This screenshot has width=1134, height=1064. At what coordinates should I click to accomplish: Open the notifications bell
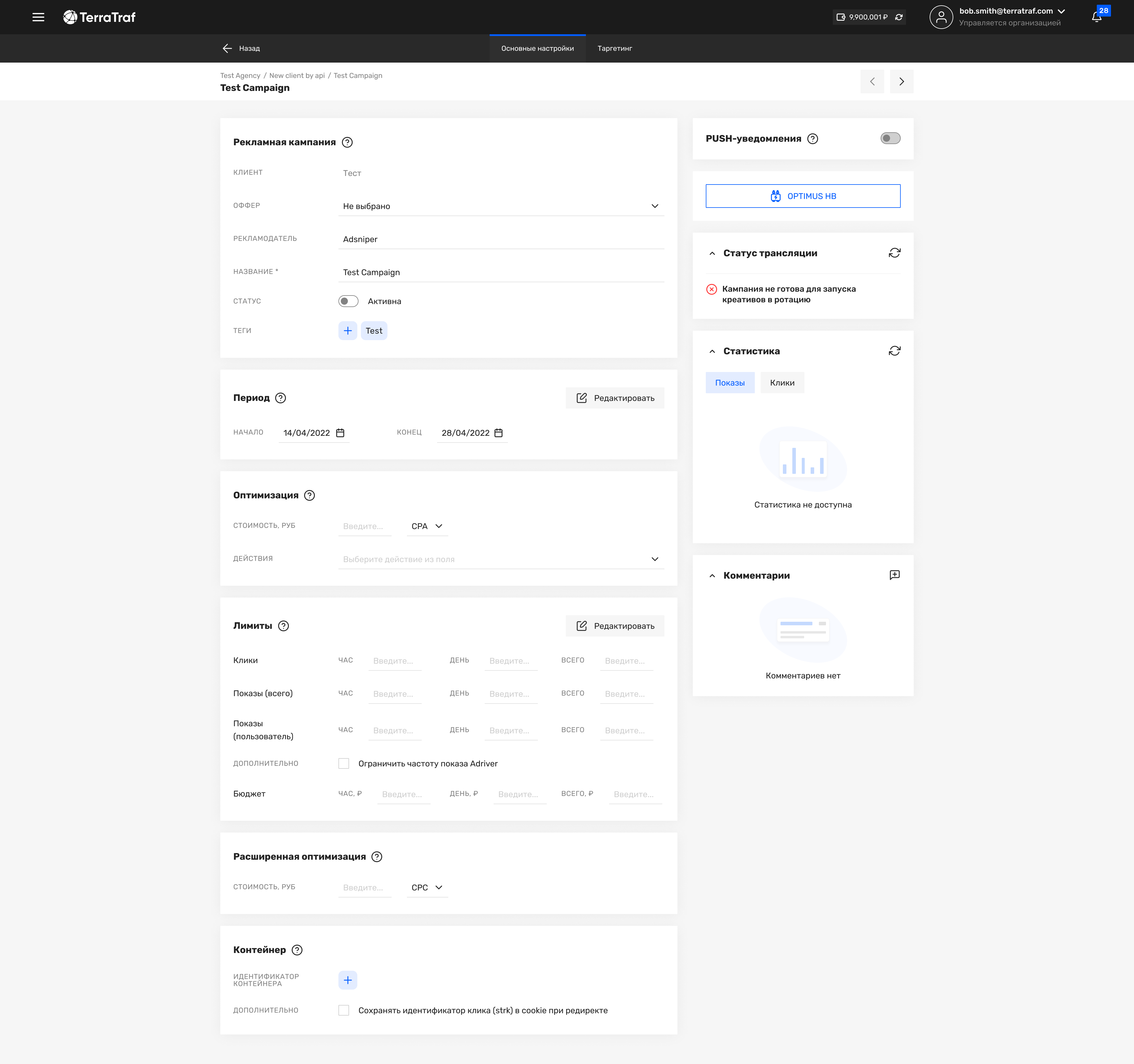[x=1096, y=17]
